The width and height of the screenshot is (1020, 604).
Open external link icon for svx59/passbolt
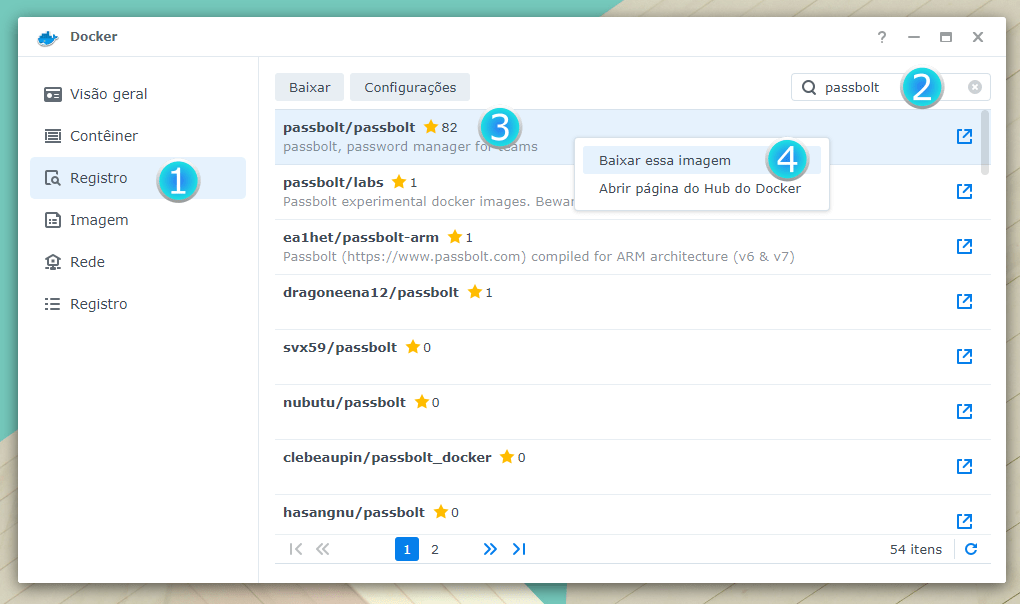(x=964, y=356)
